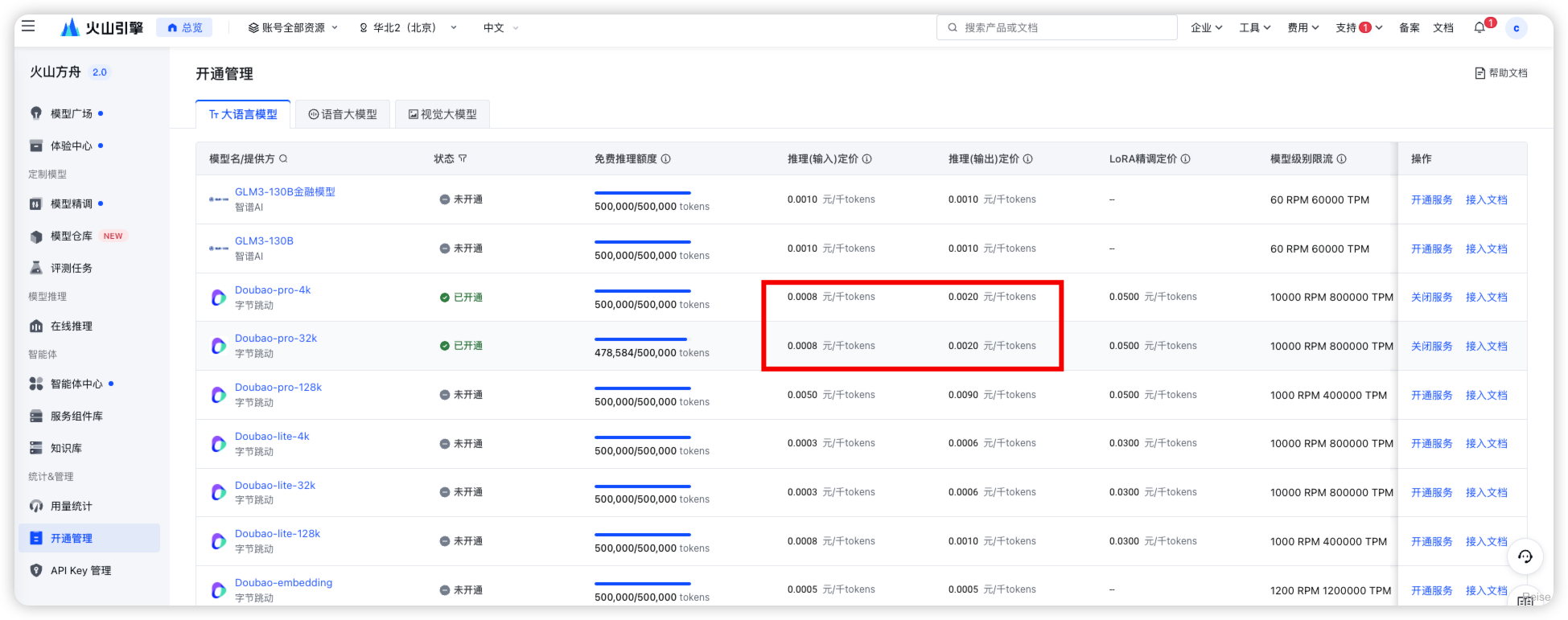Click the GLM3-130B金融模型 free quota progress bar

click(x=643, y=193)
